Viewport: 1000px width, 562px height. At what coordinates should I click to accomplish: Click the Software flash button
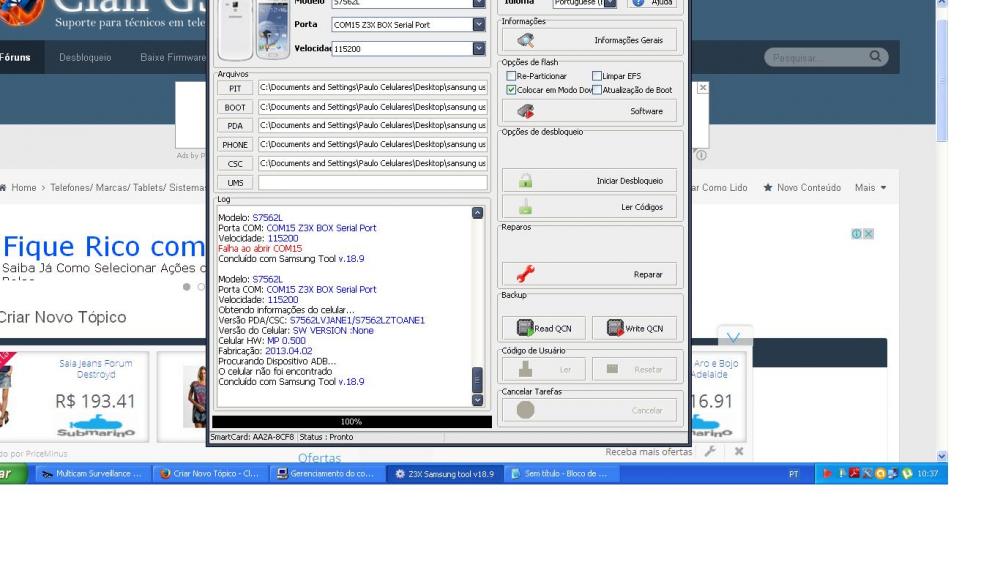pos(589,111)
